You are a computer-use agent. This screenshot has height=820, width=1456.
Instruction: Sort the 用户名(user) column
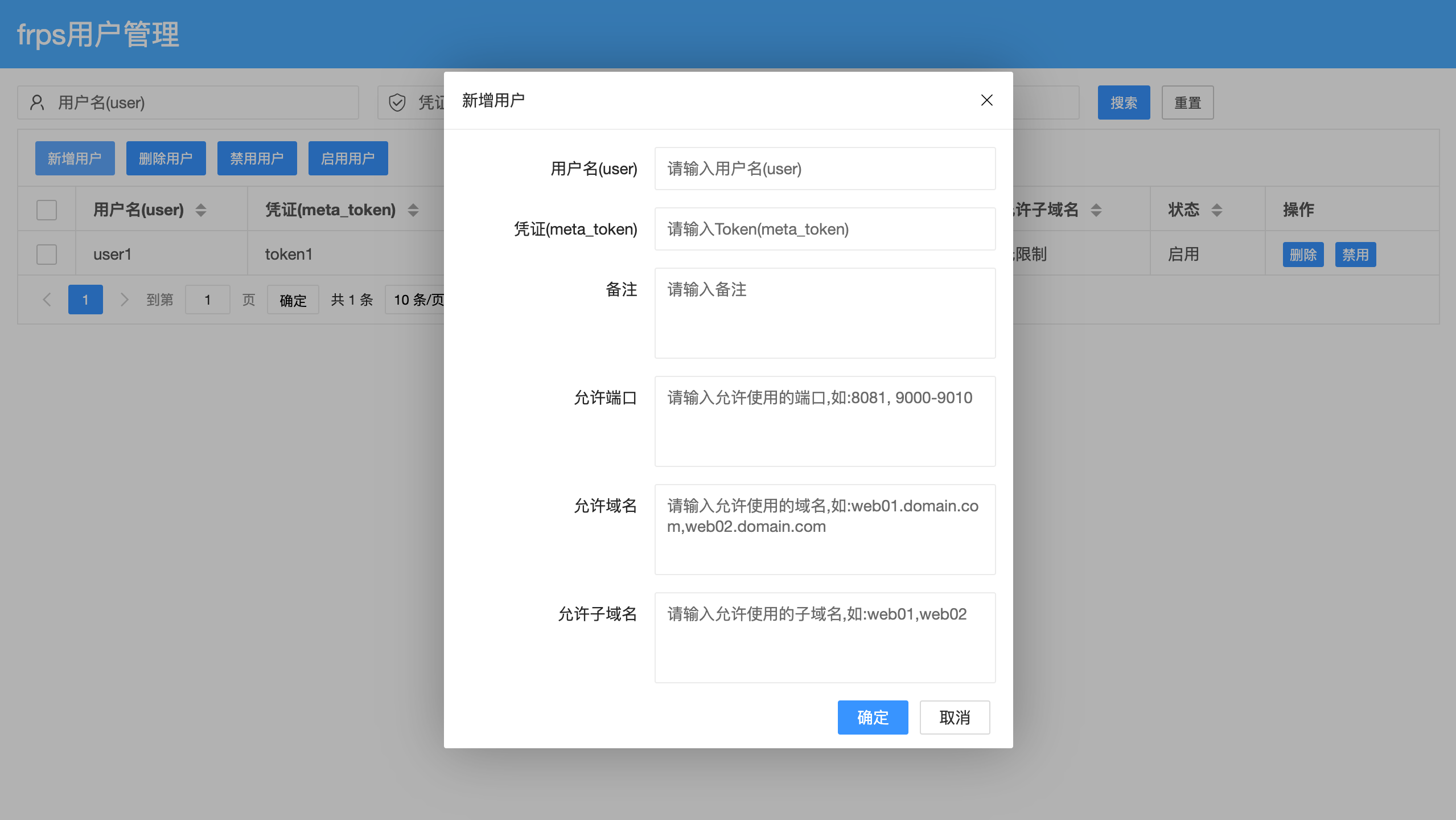[x=201, y=210]
